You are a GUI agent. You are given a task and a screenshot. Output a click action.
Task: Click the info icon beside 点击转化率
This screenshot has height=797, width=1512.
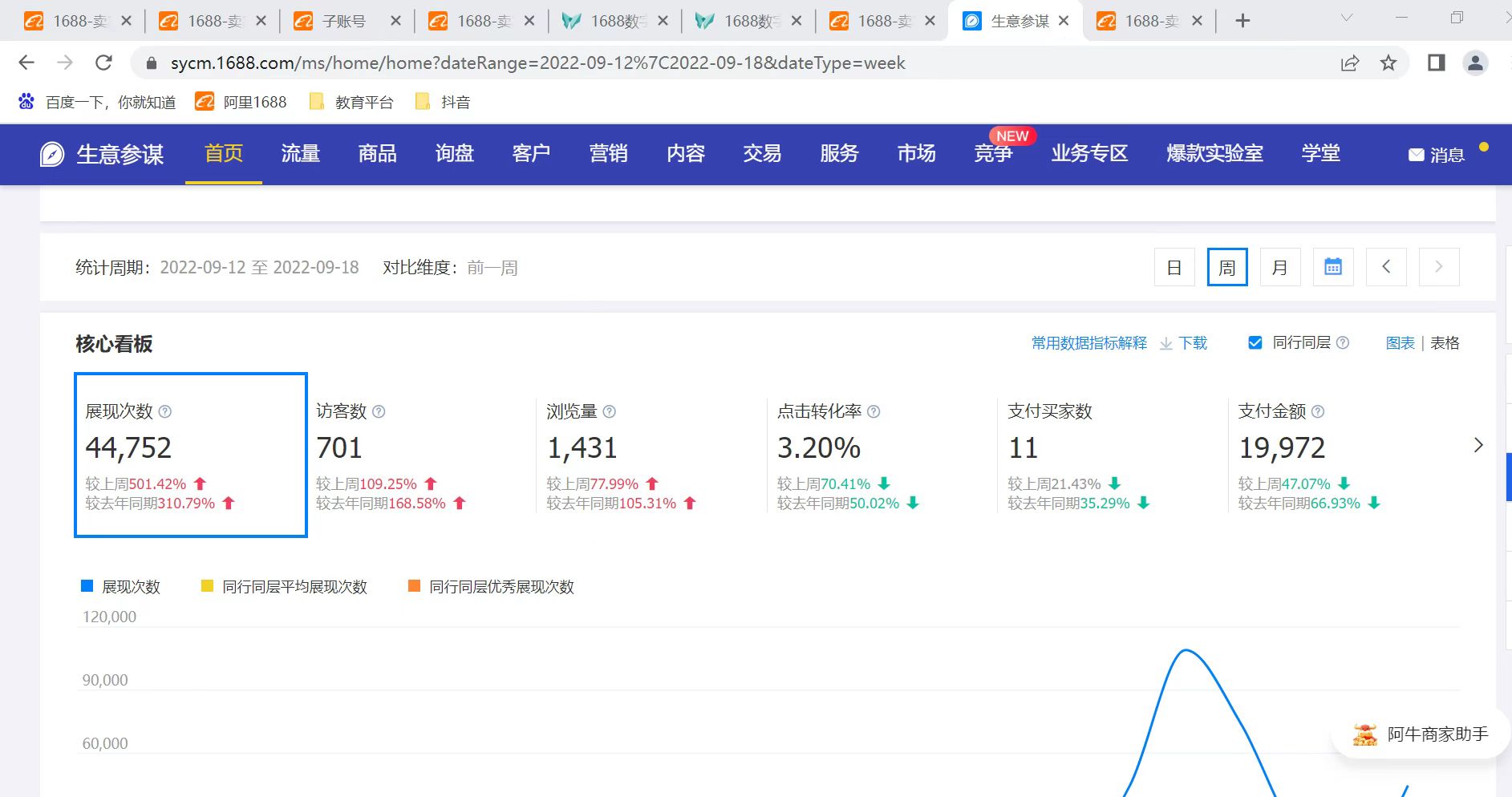[x=874, y=411]
